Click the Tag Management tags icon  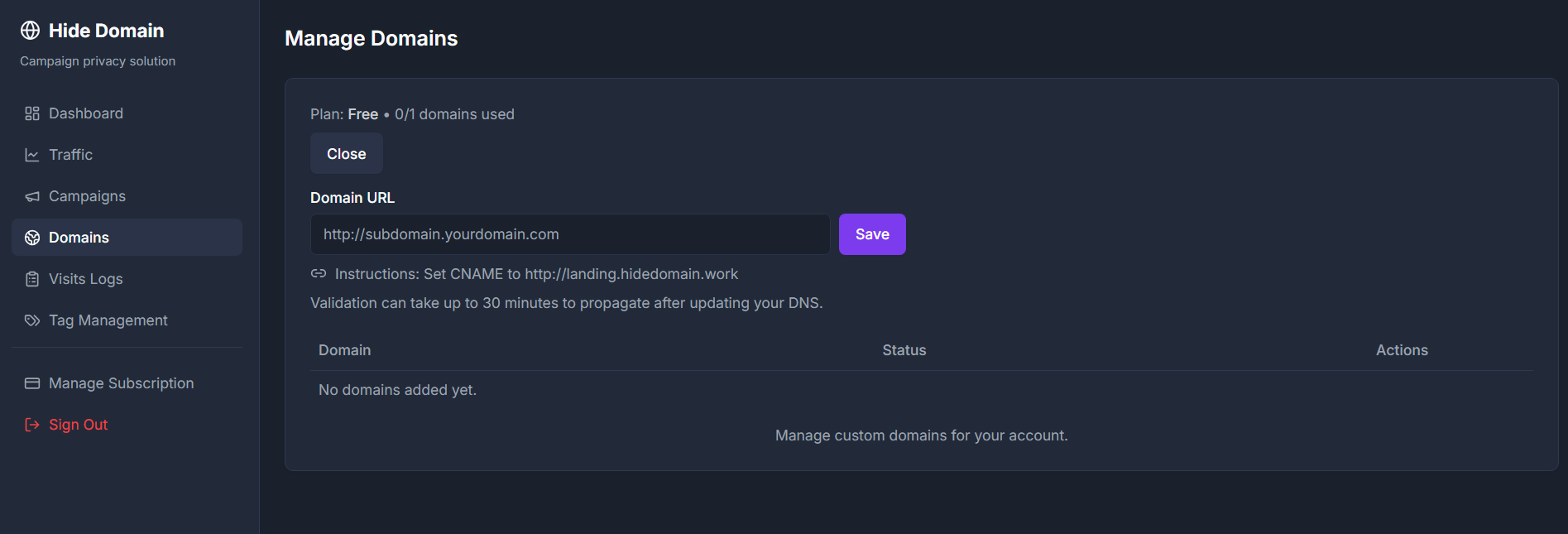(x=32, y=320)
